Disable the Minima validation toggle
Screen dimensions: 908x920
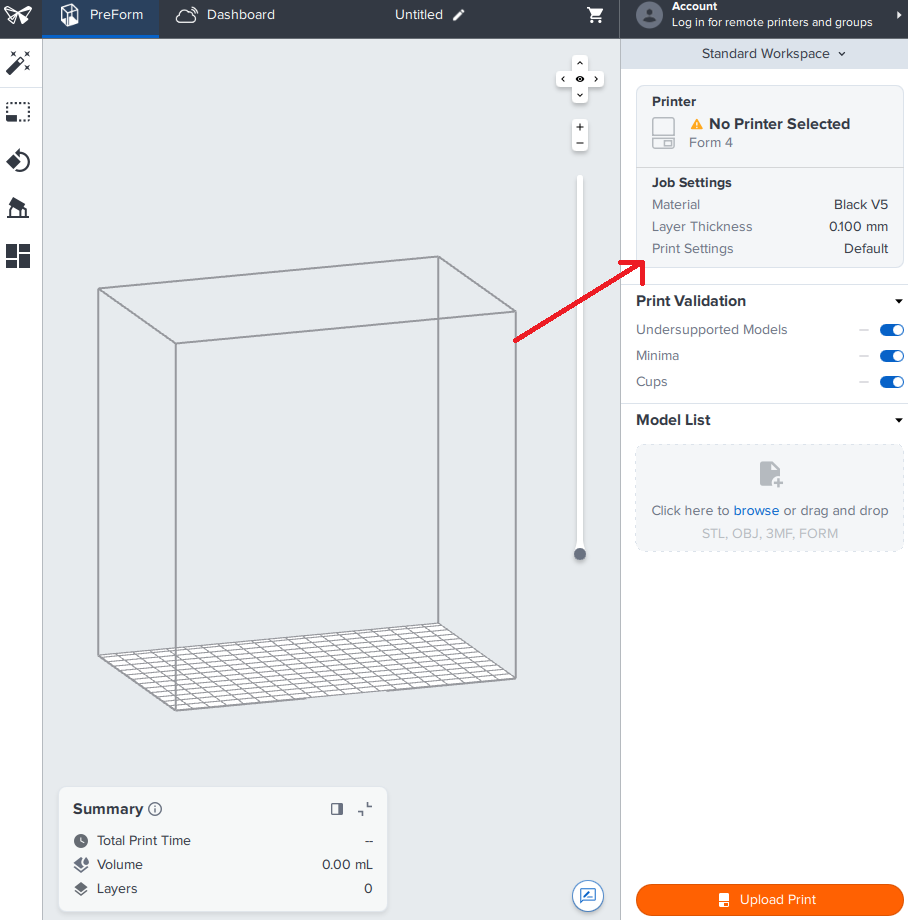(891, 356)
